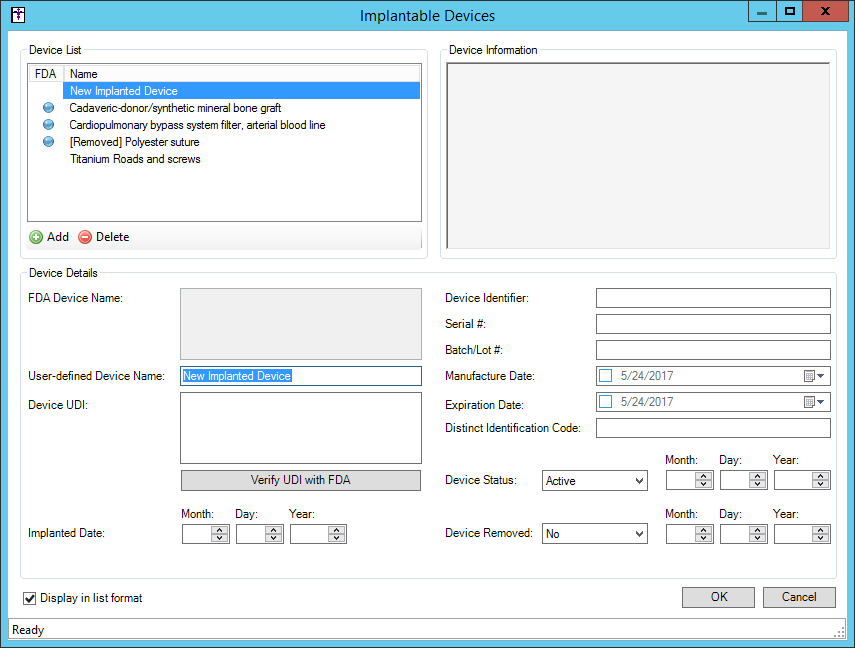
Task: Open the Expiration Date calendar picker
Action: (x=814, y=402)
